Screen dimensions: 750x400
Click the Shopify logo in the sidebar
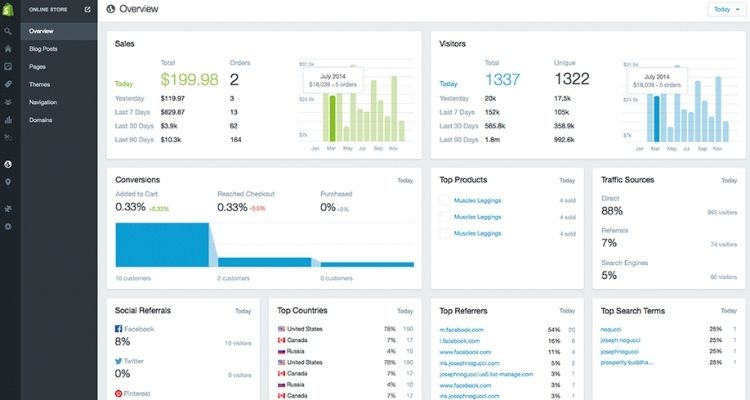tap(9, 10)
